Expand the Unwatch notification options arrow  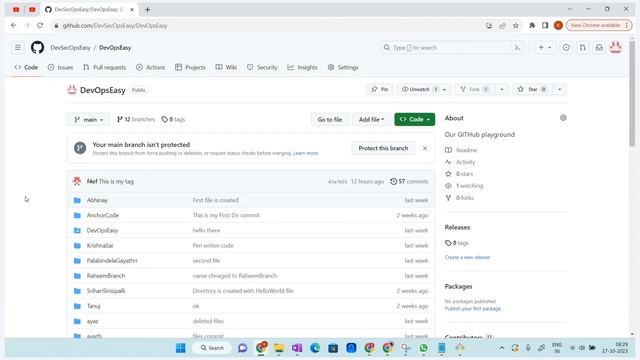[445, 89]
